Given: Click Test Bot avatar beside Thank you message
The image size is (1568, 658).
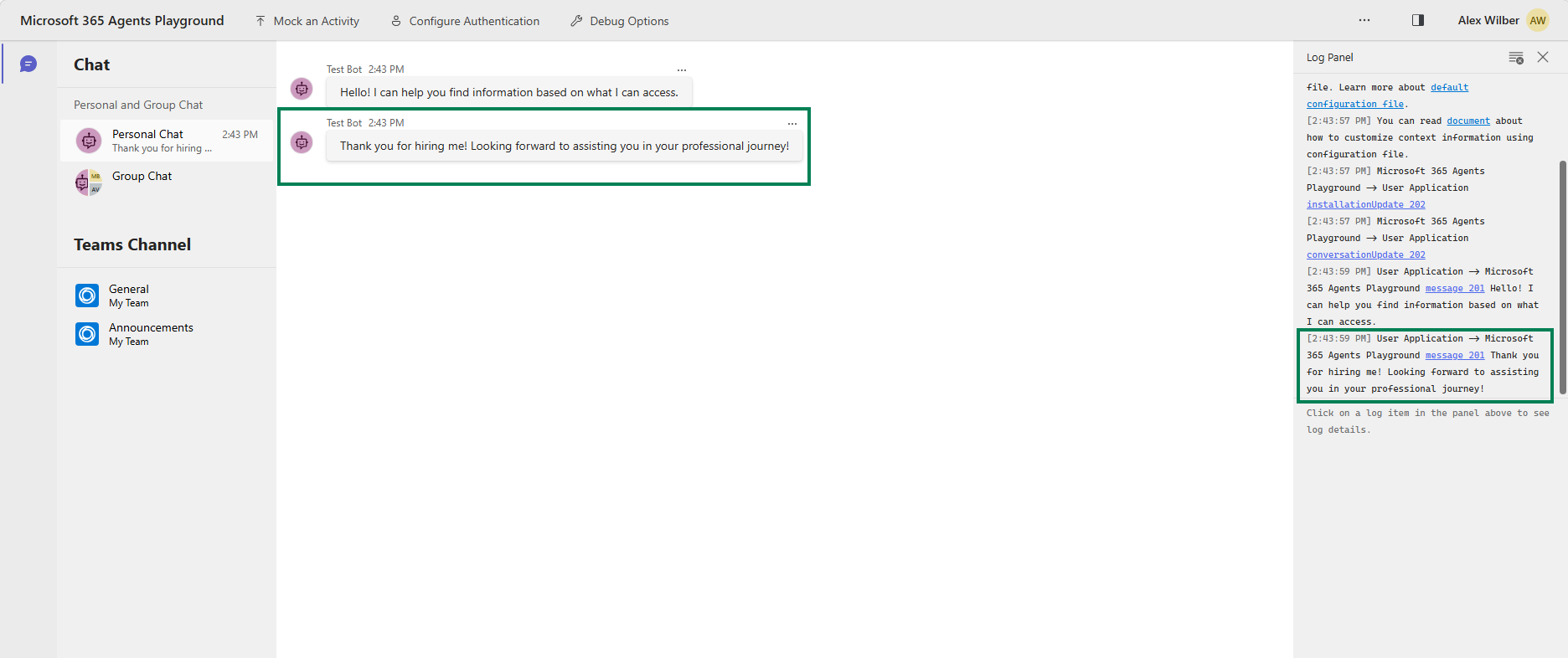Looking at the screenshot, I should click(x=302, y=142).
